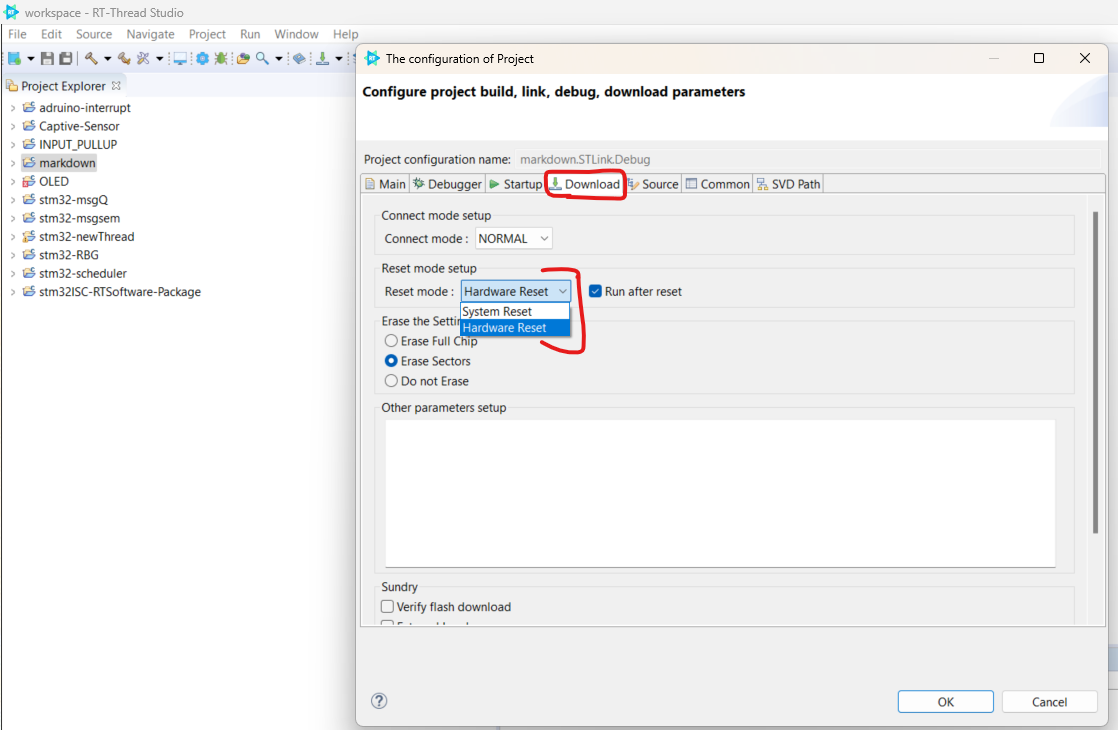The width and height of the screenshot is (1118, 730).
Task: Choose the Do not Erase radio button
Action: [392, 381]
